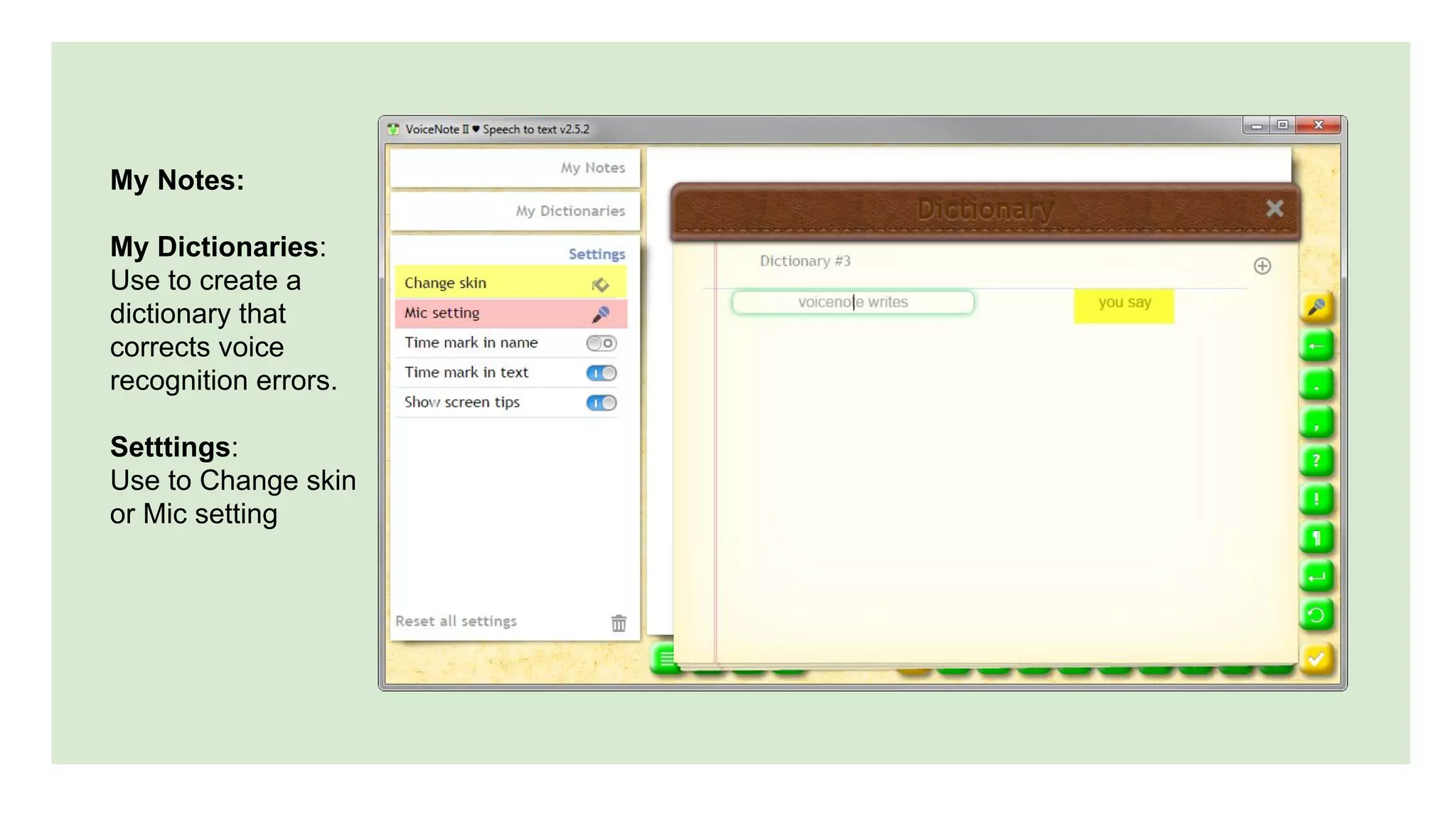Click the yellow microphone record button
The image size is (1456, 819).
[1316, 307]
